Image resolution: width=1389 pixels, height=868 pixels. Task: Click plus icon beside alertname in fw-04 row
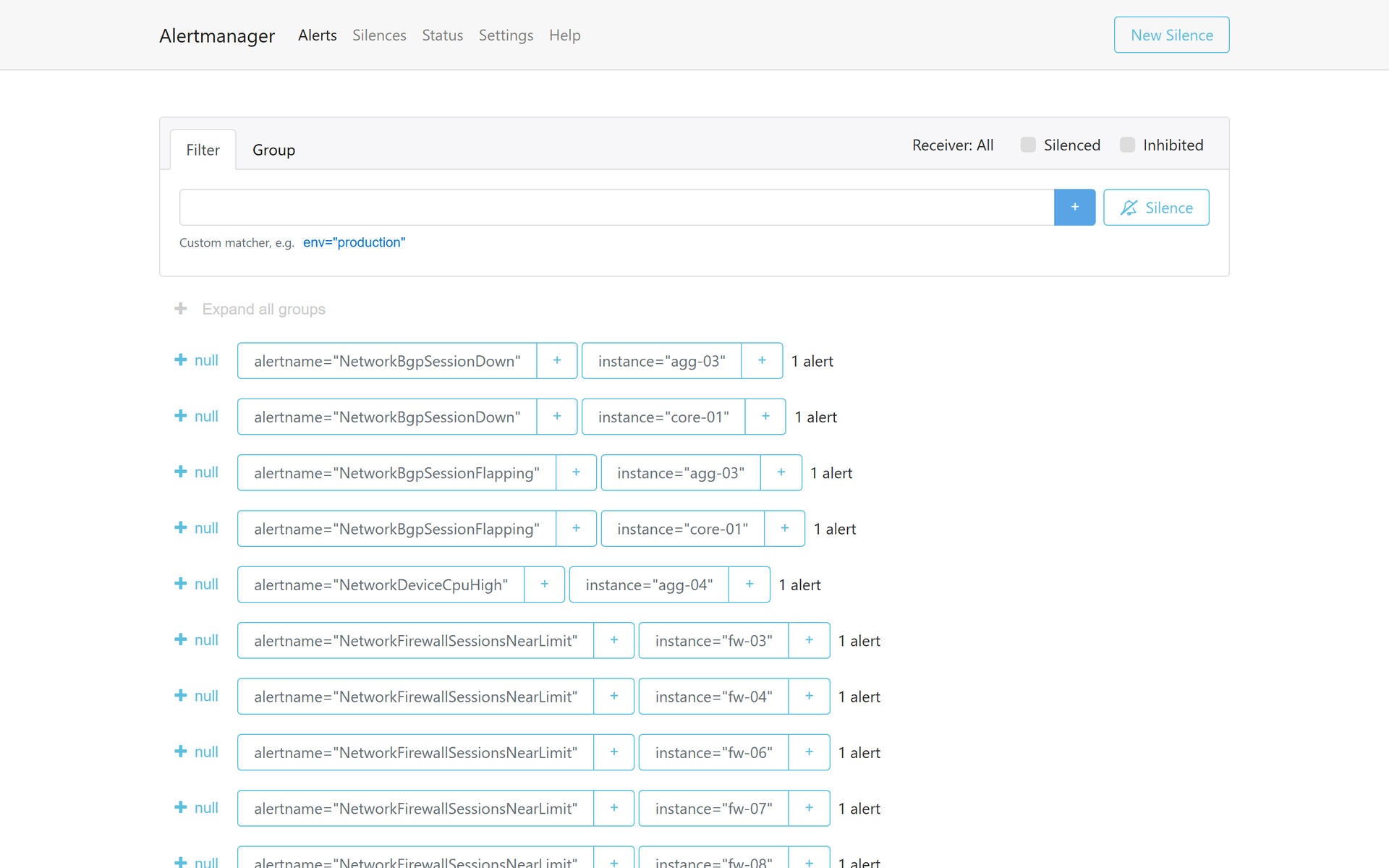[613, 697]
